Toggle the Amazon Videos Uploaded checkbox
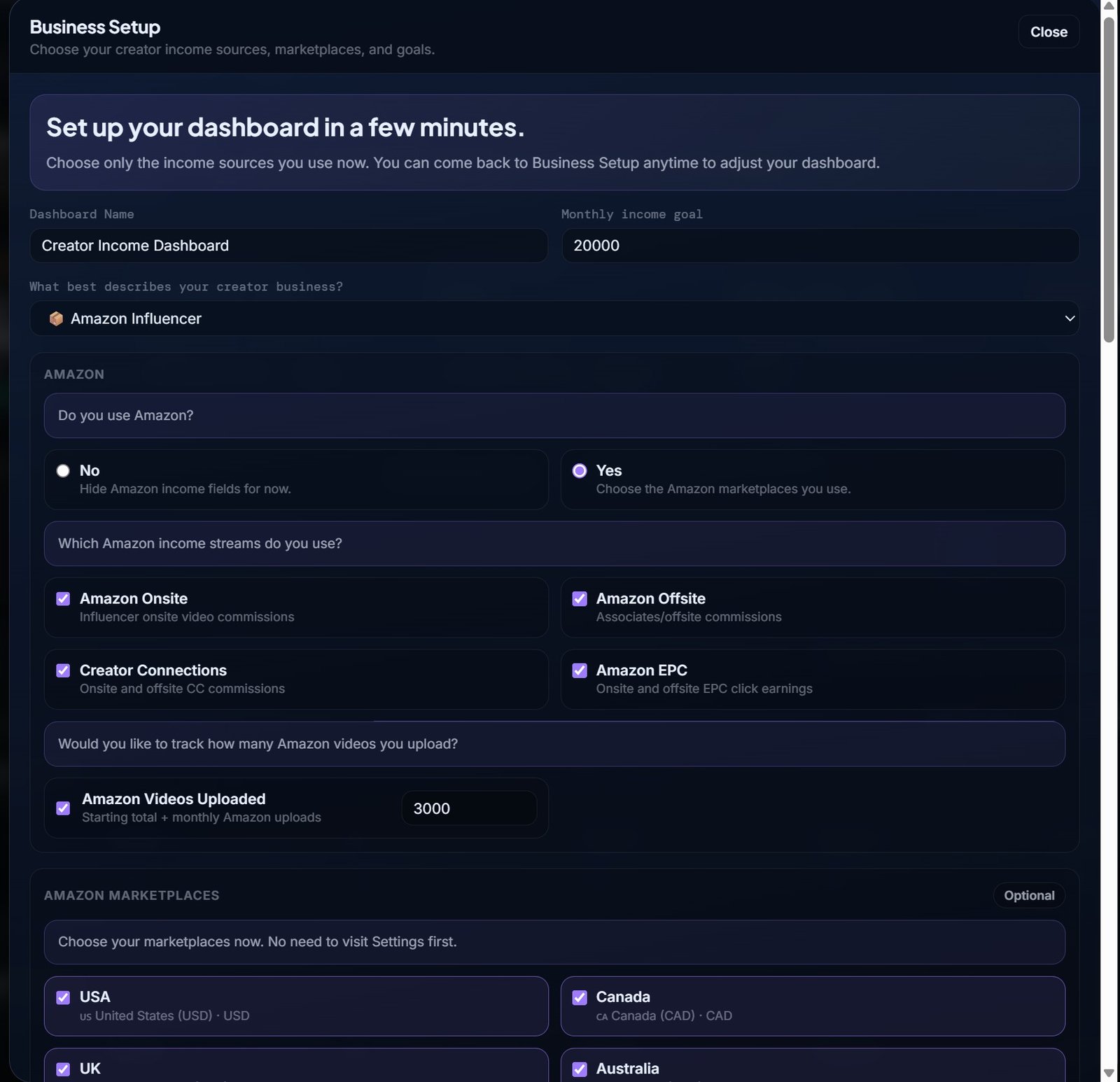This screenshot has width=1120, height=1082. tap(63, 808)
